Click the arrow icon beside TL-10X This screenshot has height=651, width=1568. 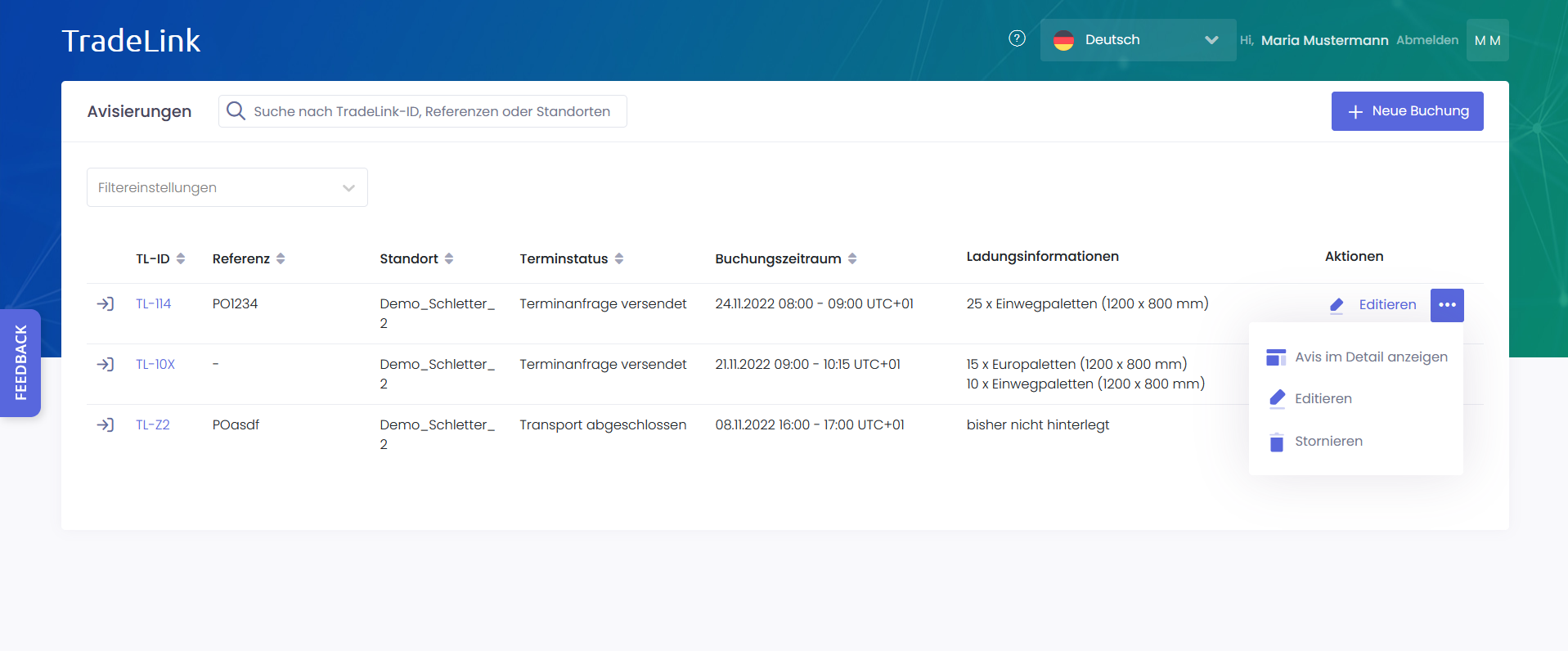coord(106,364)
